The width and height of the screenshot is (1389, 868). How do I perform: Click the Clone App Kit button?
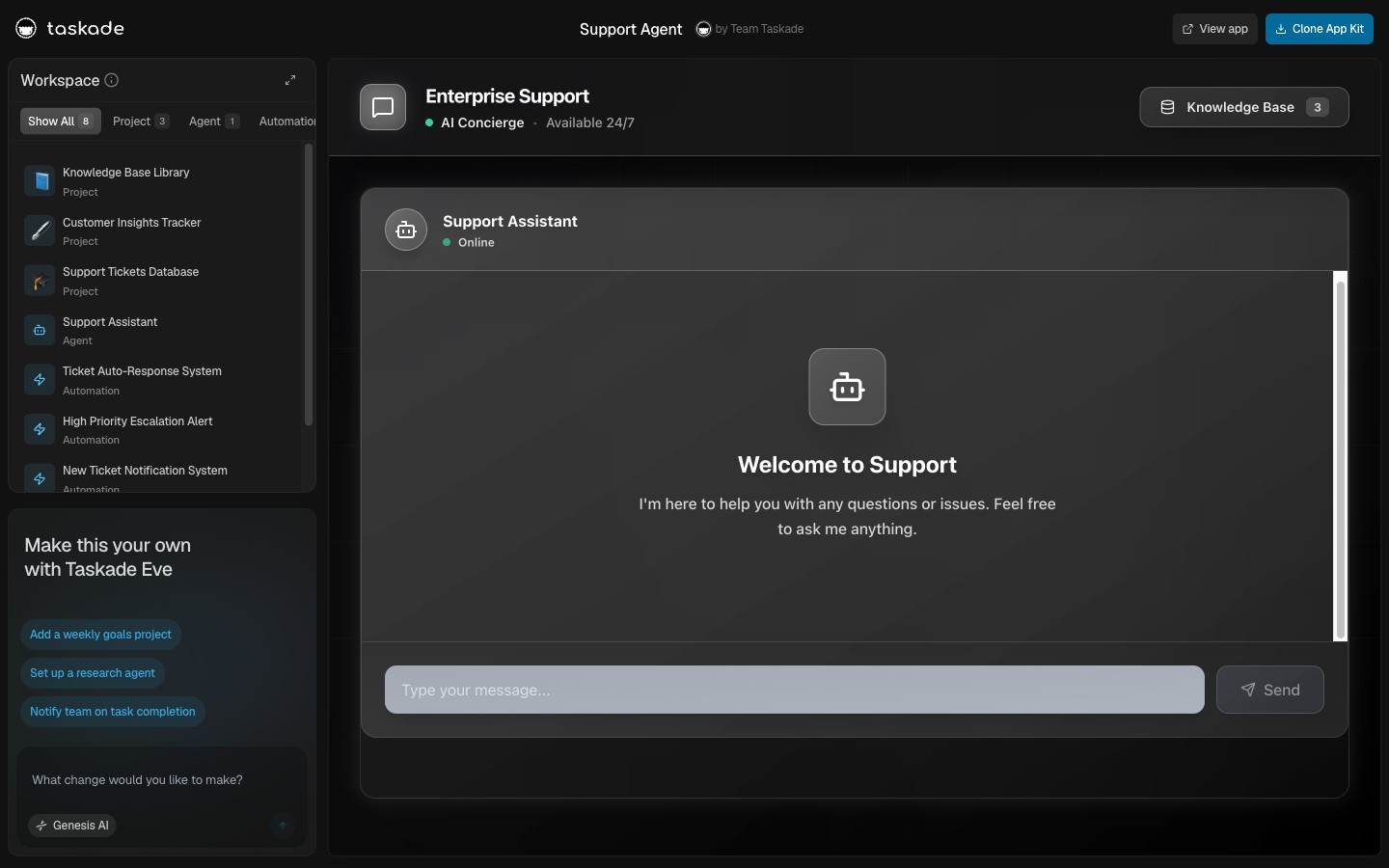tap(1320, 29)
